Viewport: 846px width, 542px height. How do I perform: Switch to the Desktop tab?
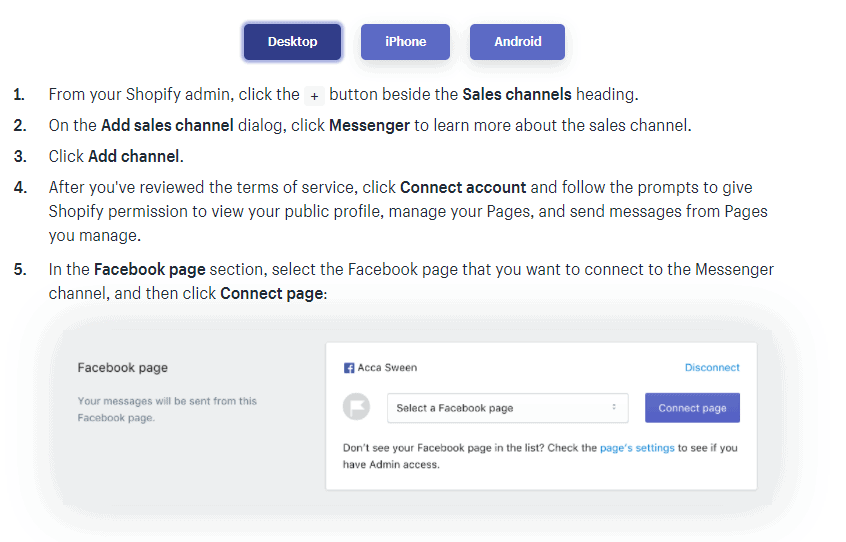point(292,42)
